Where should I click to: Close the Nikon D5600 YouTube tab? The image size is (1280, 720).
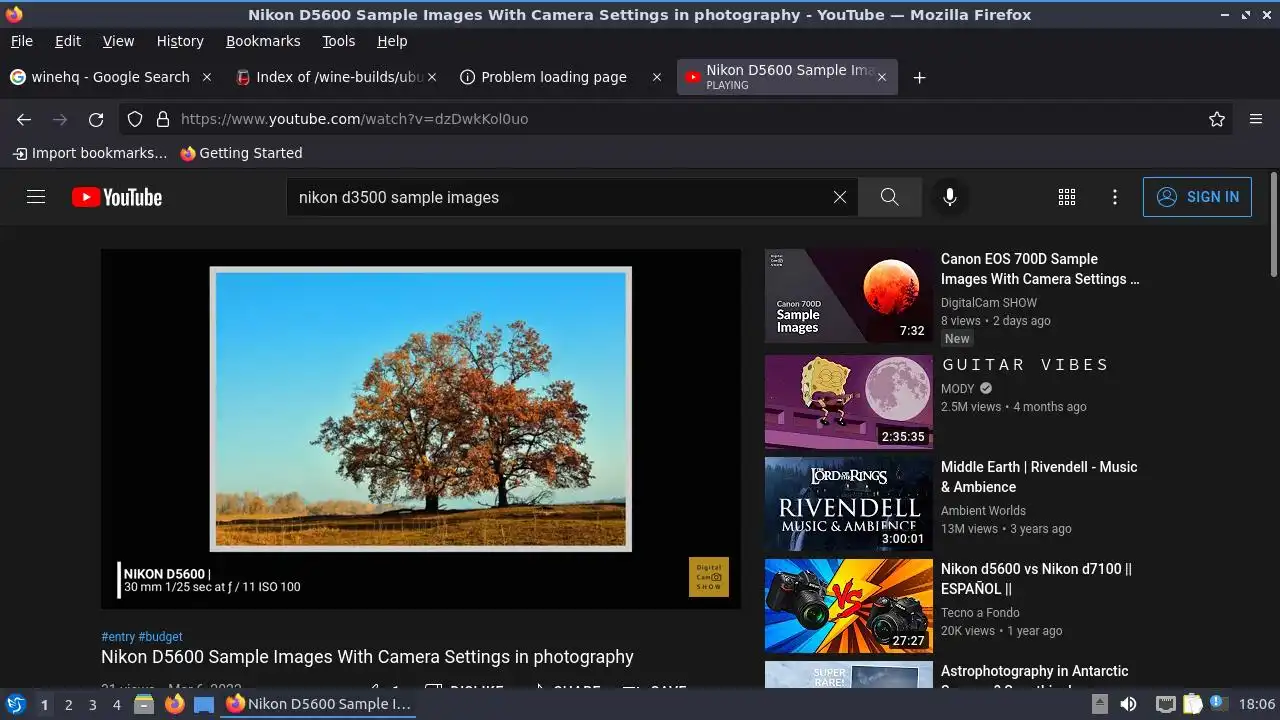pyautogui.click(x=881, y=77)
